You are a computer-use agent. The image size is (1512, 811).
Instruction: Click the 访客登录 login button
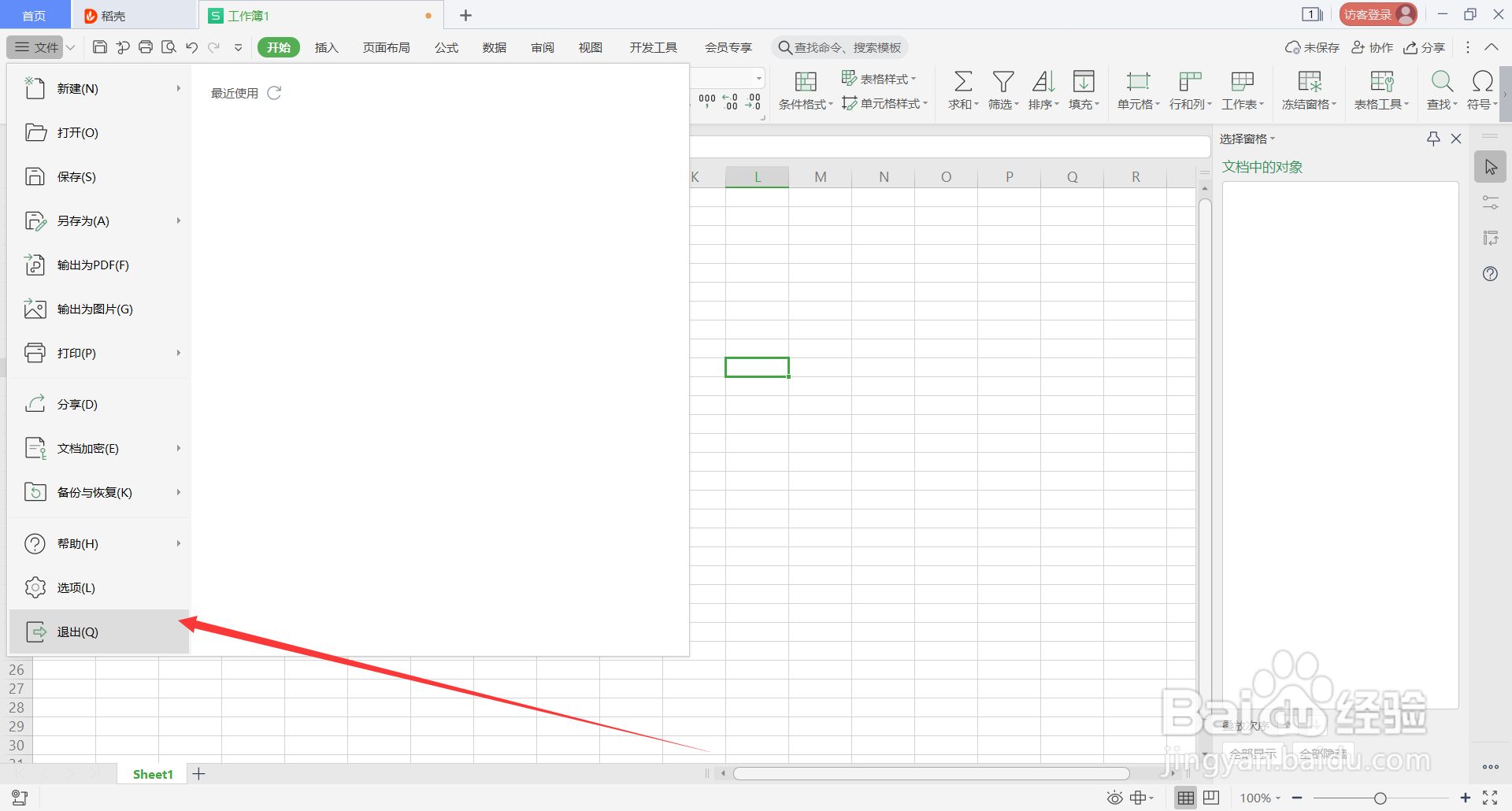tap(1377, 13)
